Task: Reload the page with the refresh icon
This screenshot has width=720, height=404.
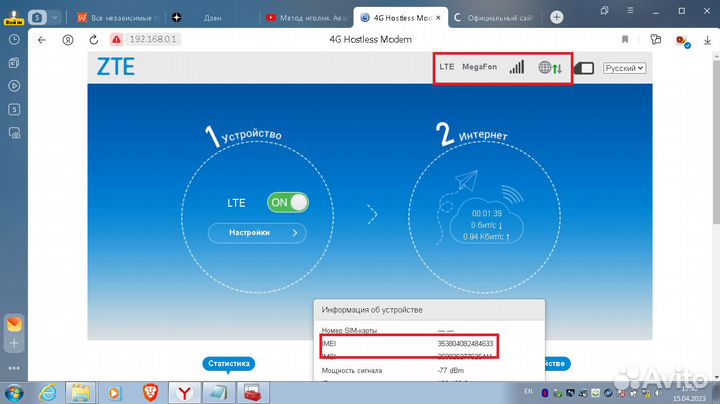Action: pos(94,40)
